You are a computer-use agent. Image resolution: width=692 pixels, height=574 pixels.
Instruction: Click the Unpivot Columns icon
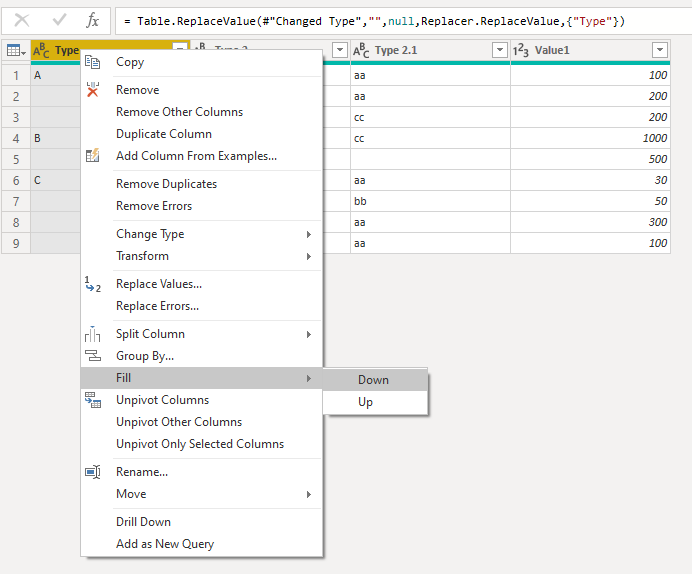(x=93, y=400)
